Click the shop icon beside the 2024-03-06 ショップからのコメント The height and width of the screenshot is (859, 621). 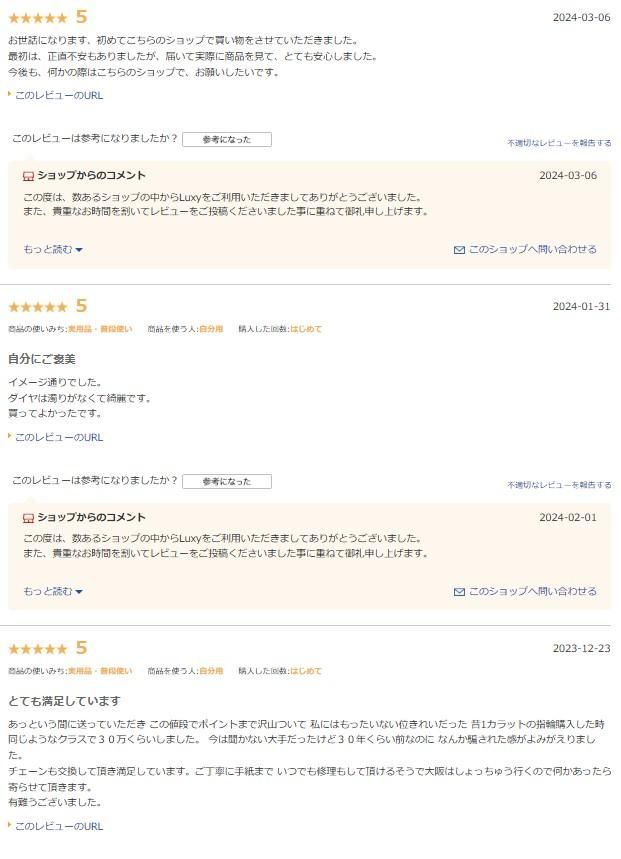pos(28,176)
